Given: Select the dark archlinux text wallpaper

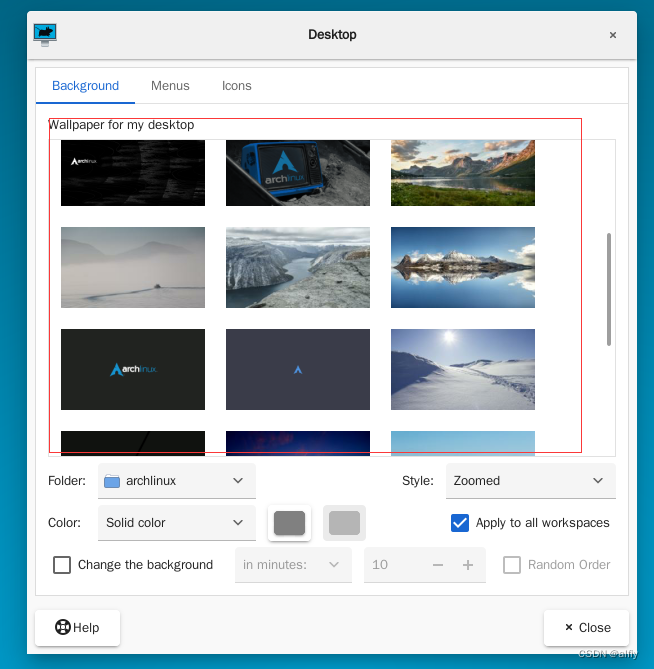Looking at the screenshot, I should click(133, 173).
